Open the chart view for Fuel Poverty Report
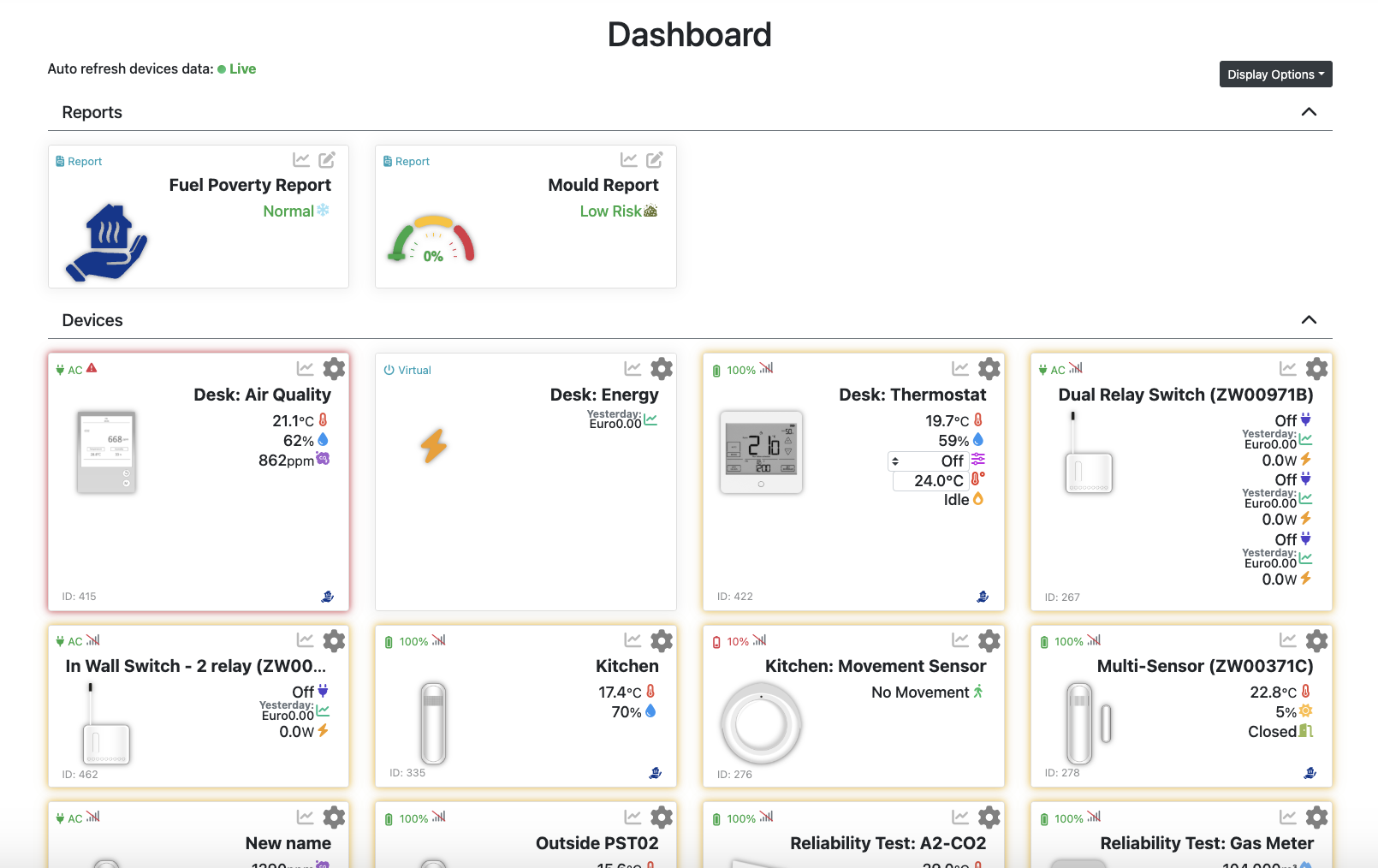The width and height of the screenshot is (1378, 868). click(x=300, y=159)
